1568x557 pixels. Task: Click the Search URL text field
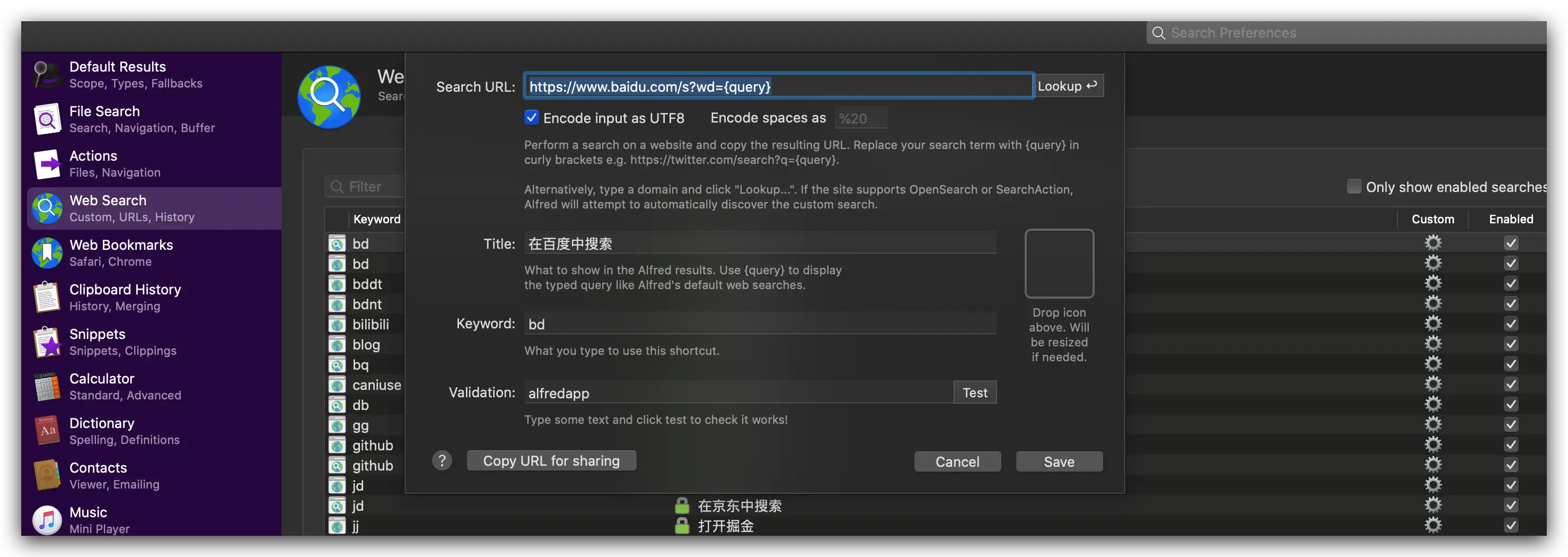[779, 86]
